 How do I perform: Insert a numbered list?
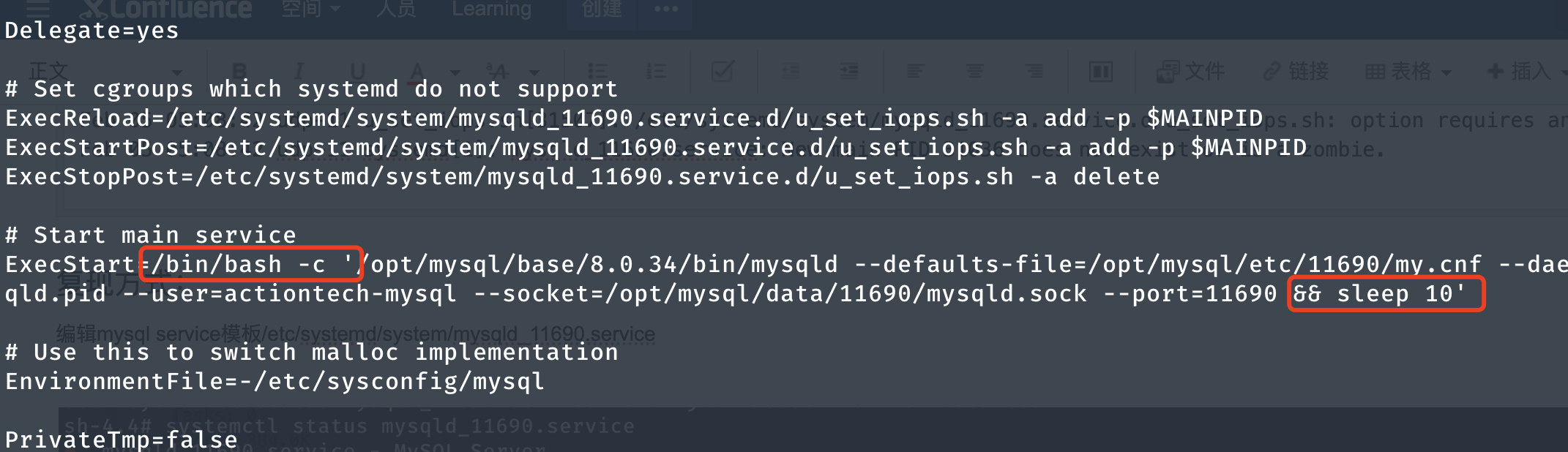click(655, 71)
